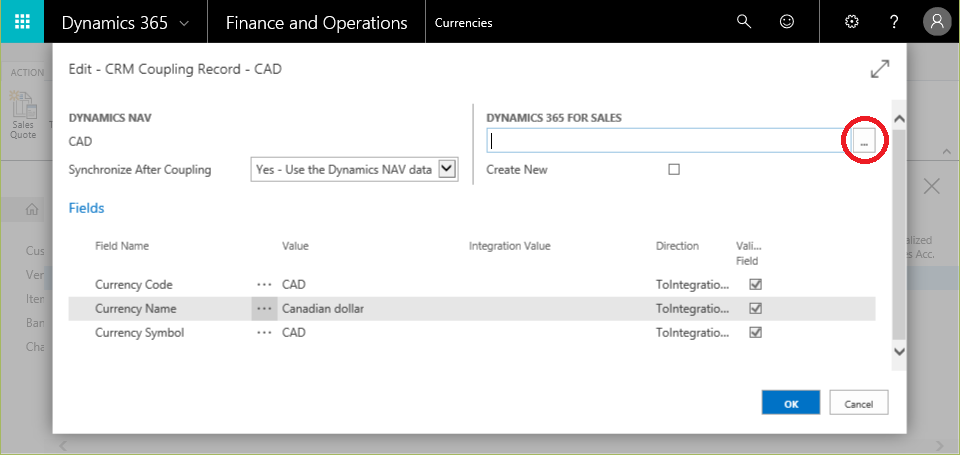Collapse the Fields section heading
960x455 pixels.
86,208
